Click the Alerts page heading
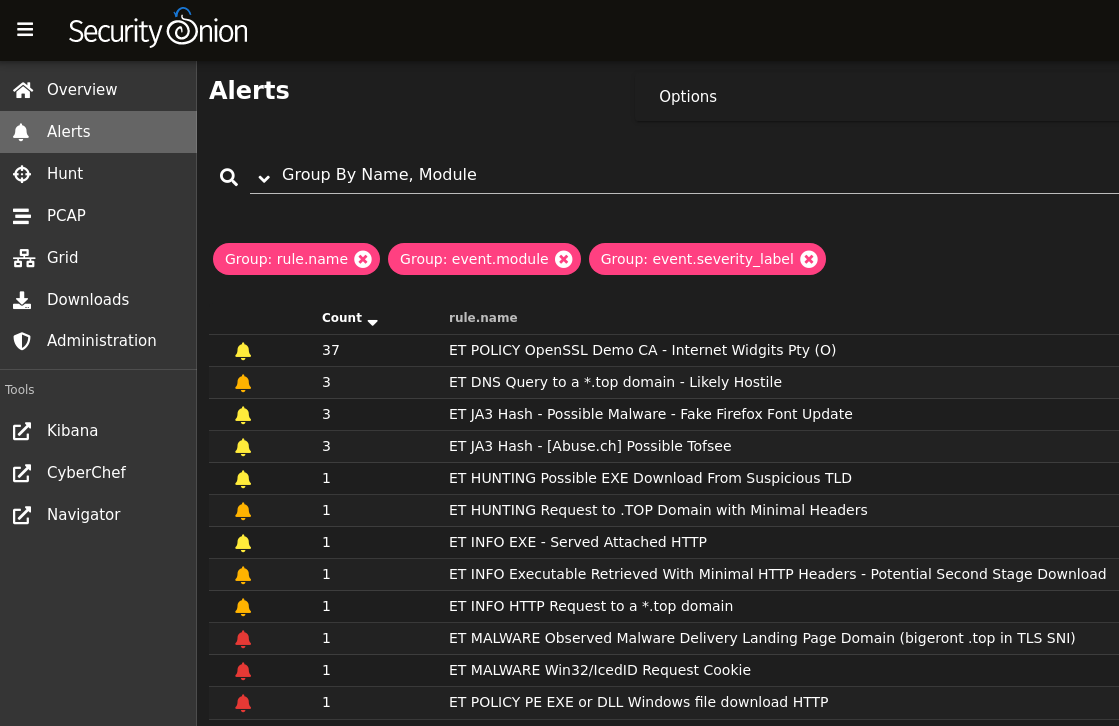This screenshot has width=1119, height=726. [249, 91]
